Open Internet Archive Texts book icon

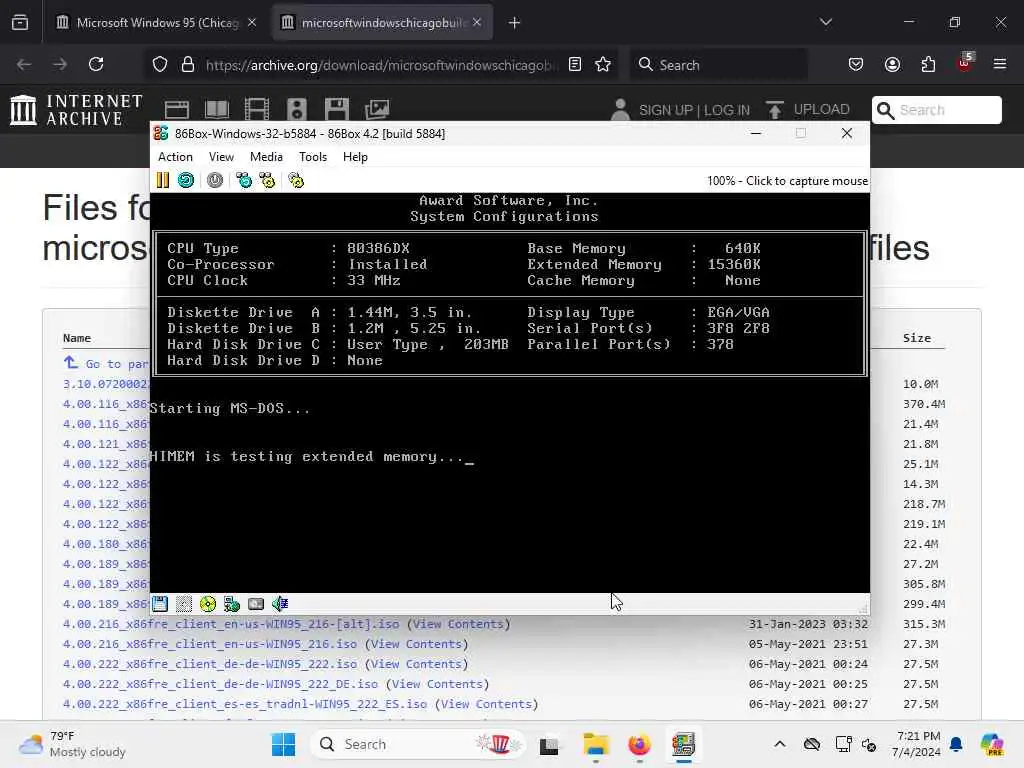click(217, 110)
